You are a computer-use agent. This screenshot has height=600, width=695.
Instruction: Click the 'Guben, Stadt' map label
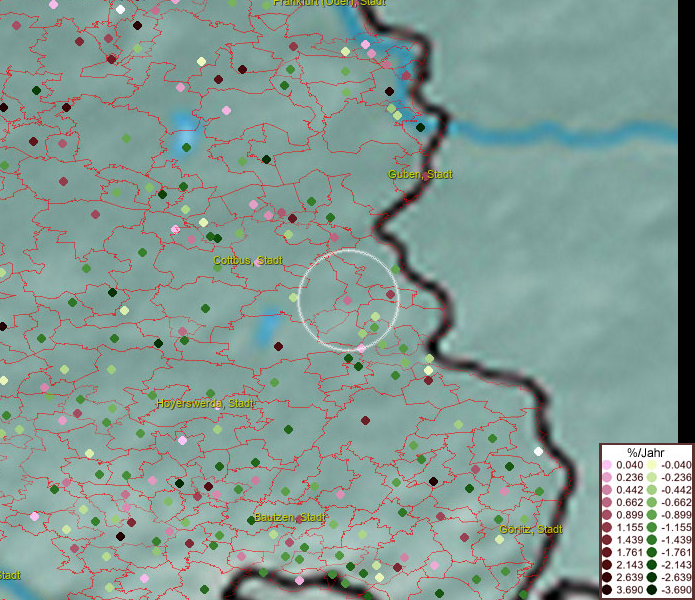pos(420,174)
